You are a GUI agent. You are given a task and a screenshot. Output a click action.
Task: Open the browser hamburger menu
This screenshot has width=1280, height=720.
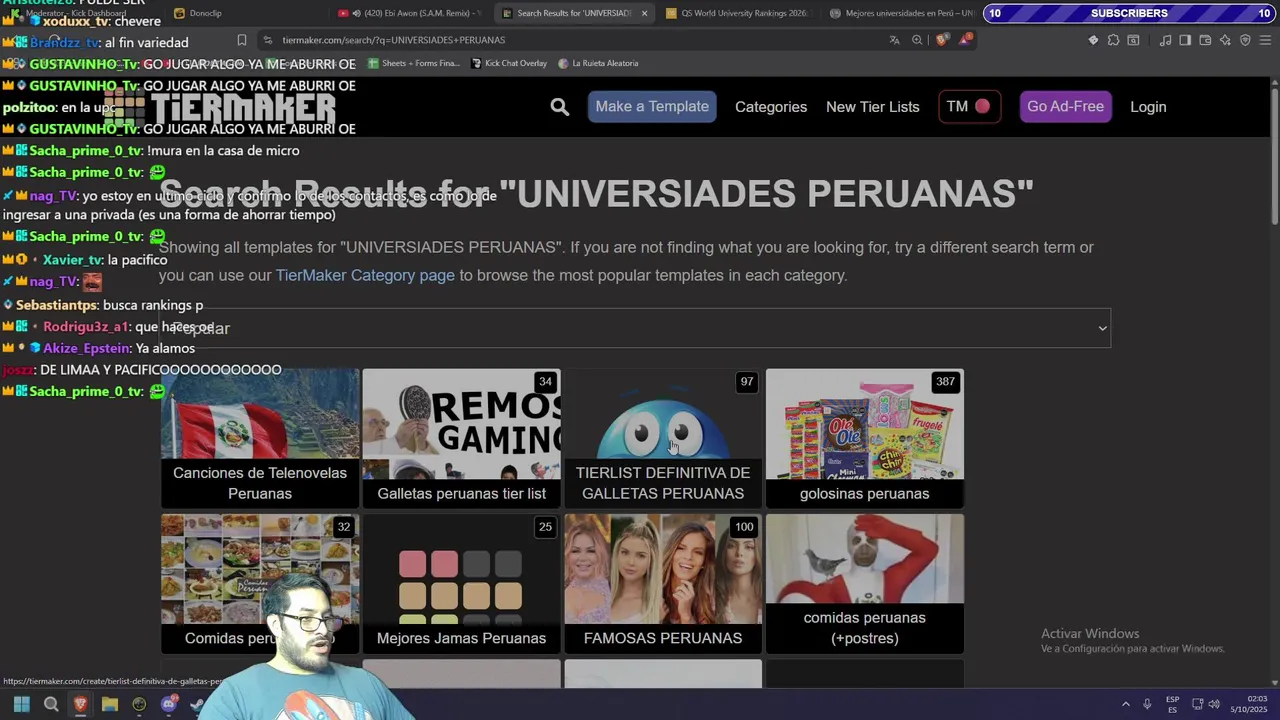tap(1266, 40)
